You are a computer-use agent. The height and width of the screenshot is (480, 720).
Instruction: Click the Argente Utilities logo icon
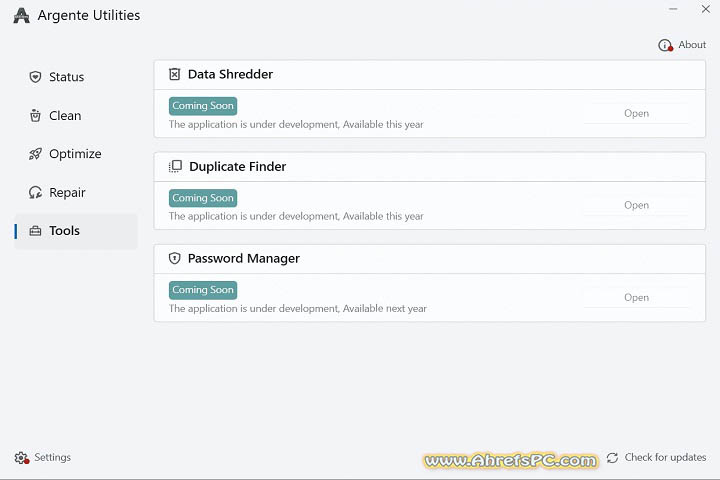click(x=22, y=16)
